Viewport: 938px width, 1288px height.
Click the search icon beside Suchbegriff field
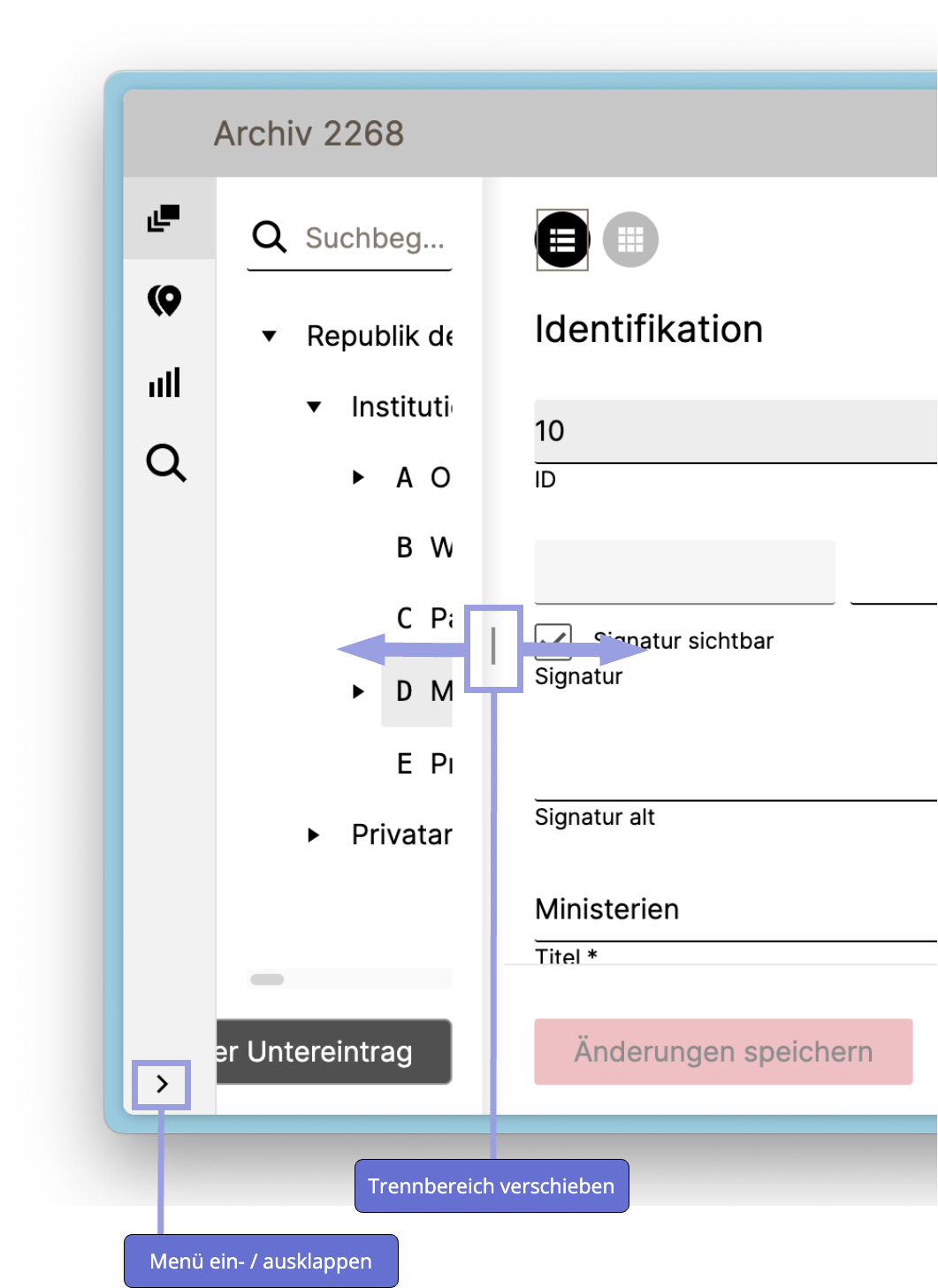[x=270, y=237]
